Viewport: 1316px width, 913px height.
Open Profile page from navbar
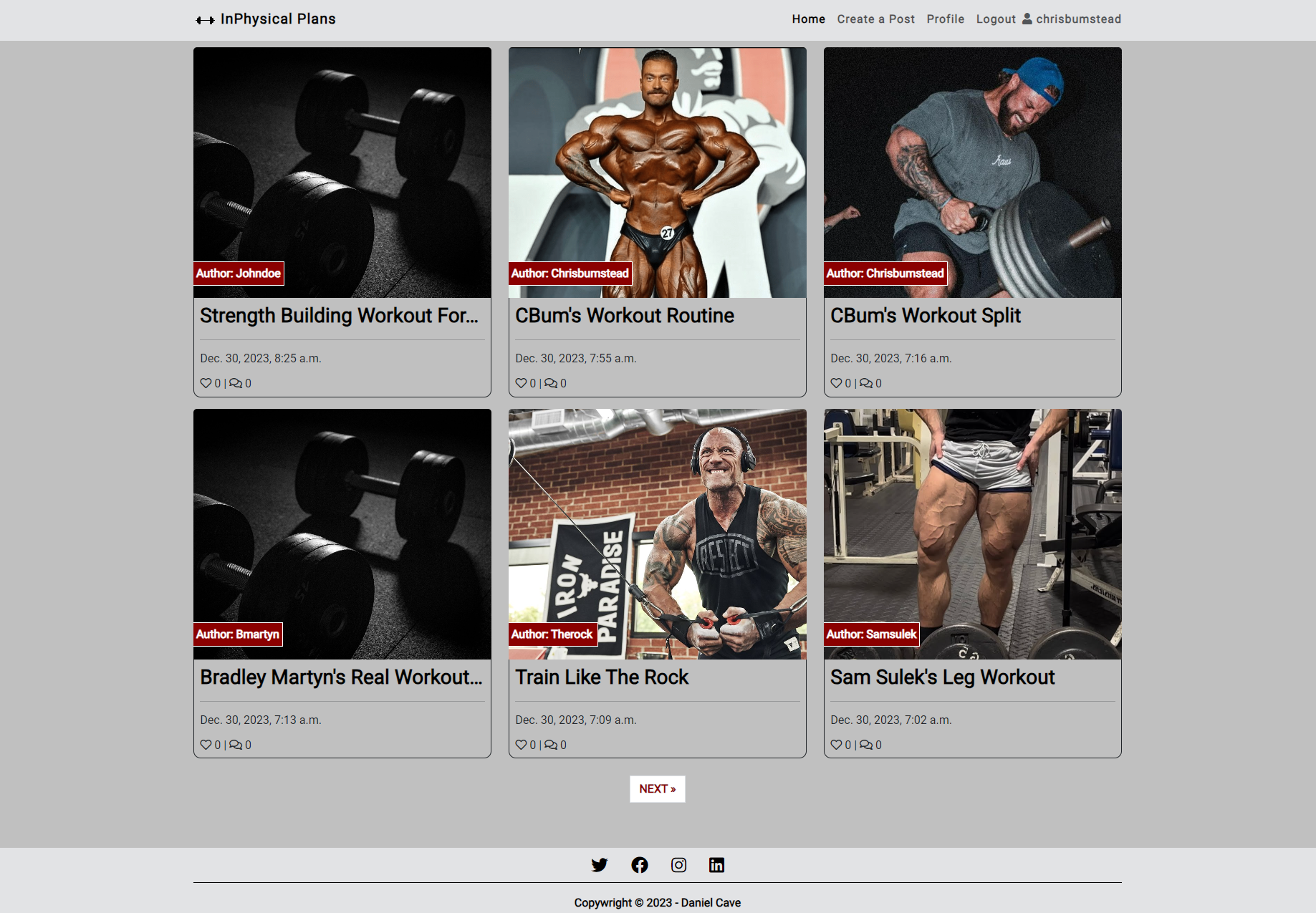click(945, 19)
